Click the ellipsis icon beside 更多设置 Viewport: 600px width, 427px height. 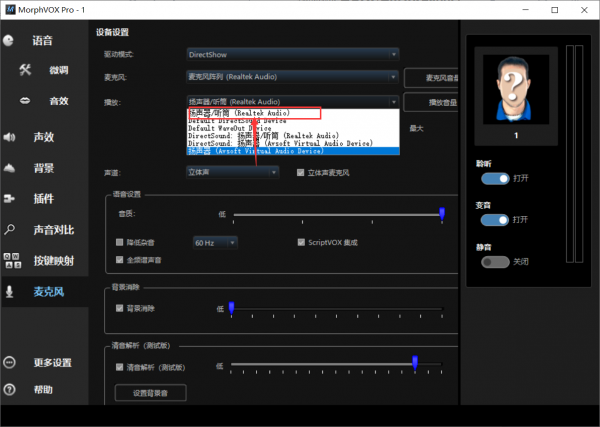click(9, 362)
